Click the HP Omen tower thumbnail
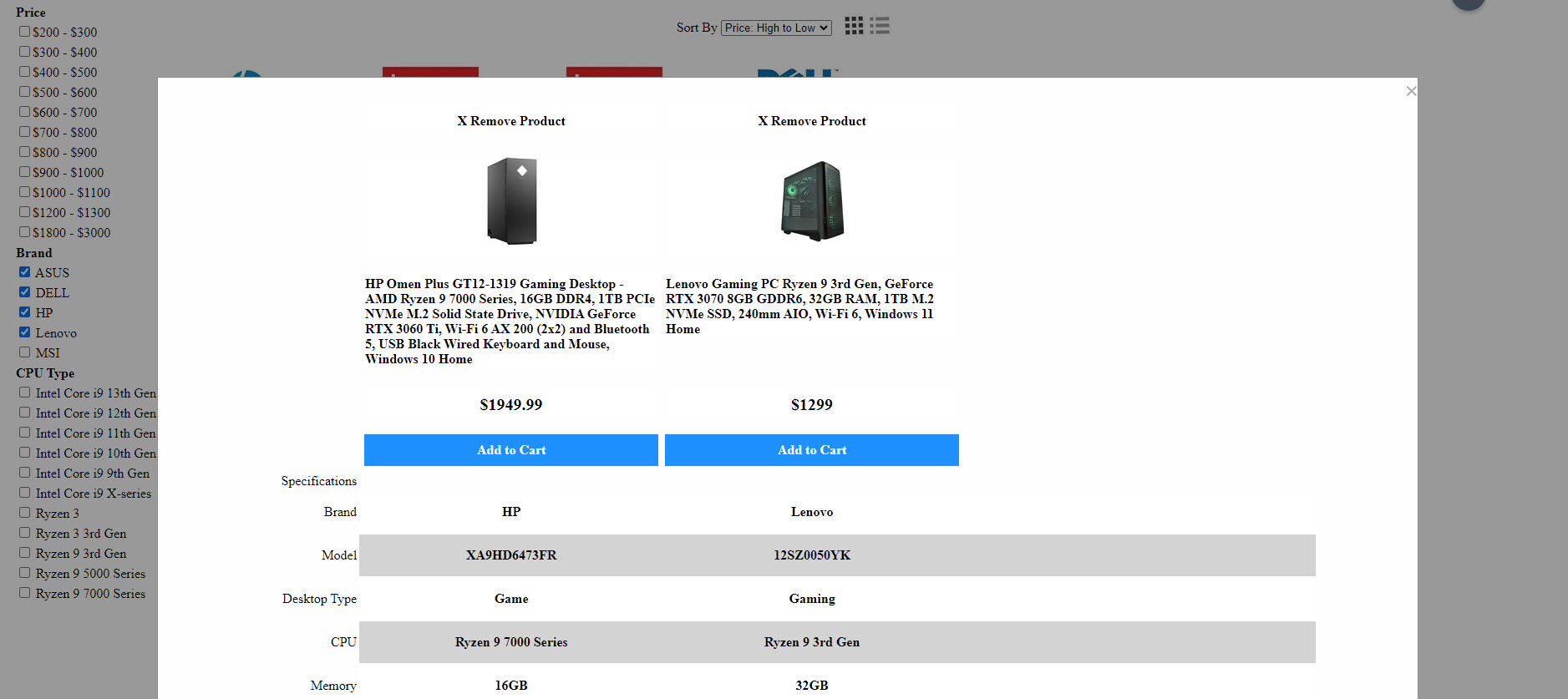The image size is (1568, 699). [x=511, y=201]
